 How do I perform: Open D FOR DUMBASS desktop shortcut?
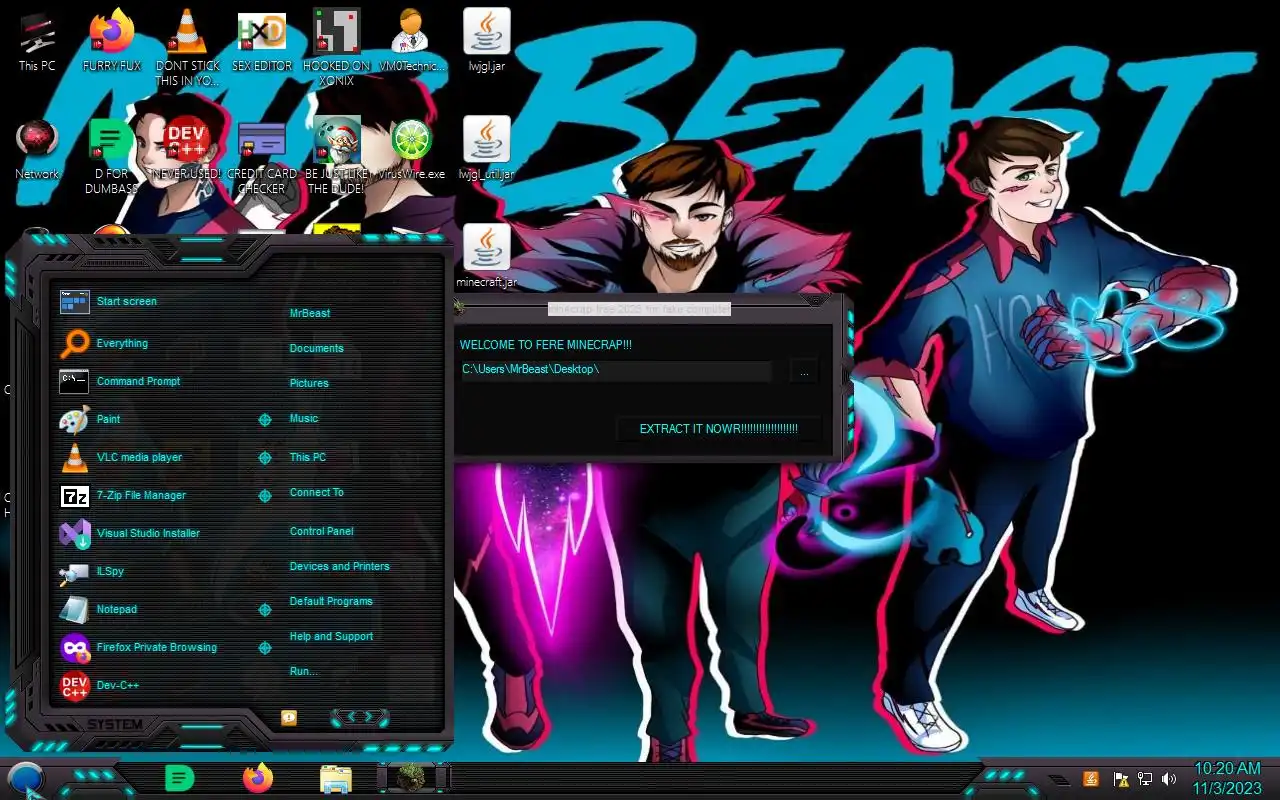point(112,156)
